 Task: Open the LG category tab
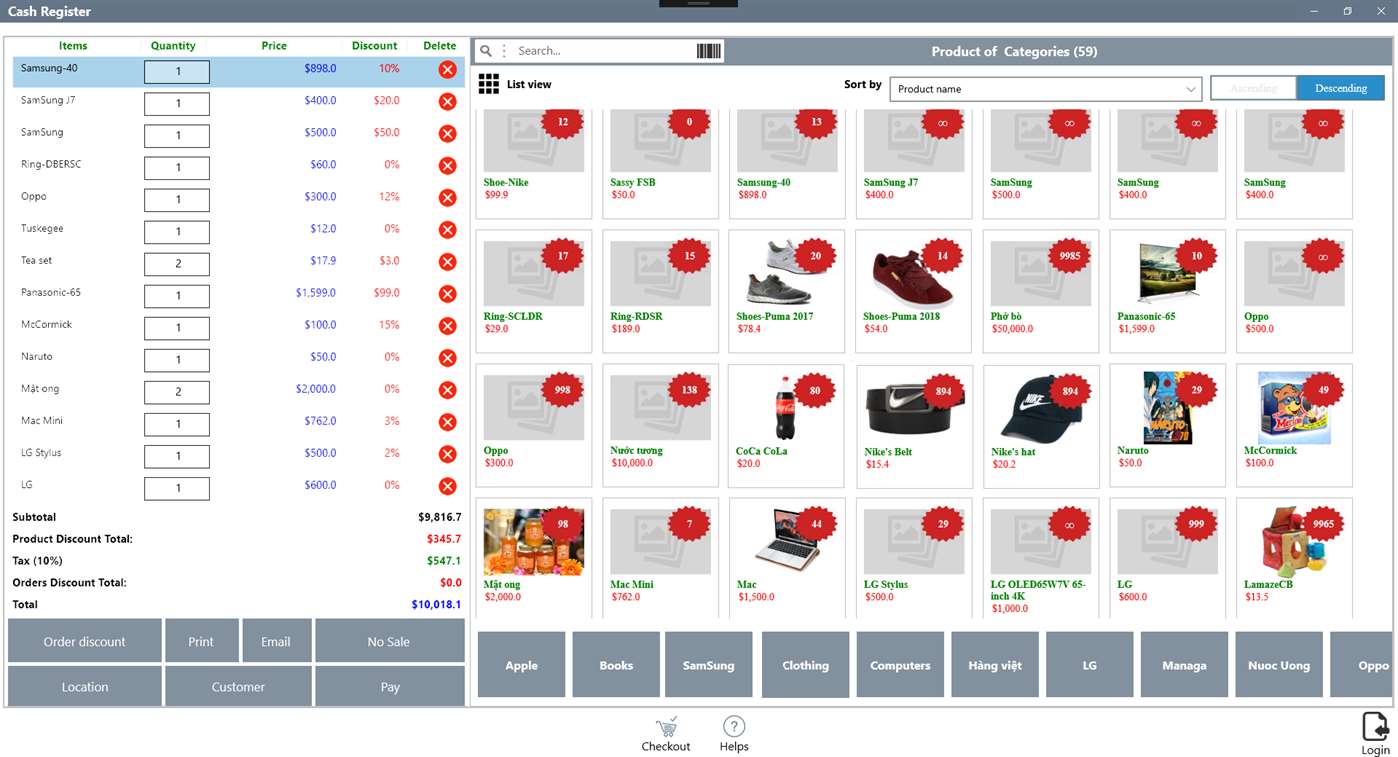coord(1089,665)
